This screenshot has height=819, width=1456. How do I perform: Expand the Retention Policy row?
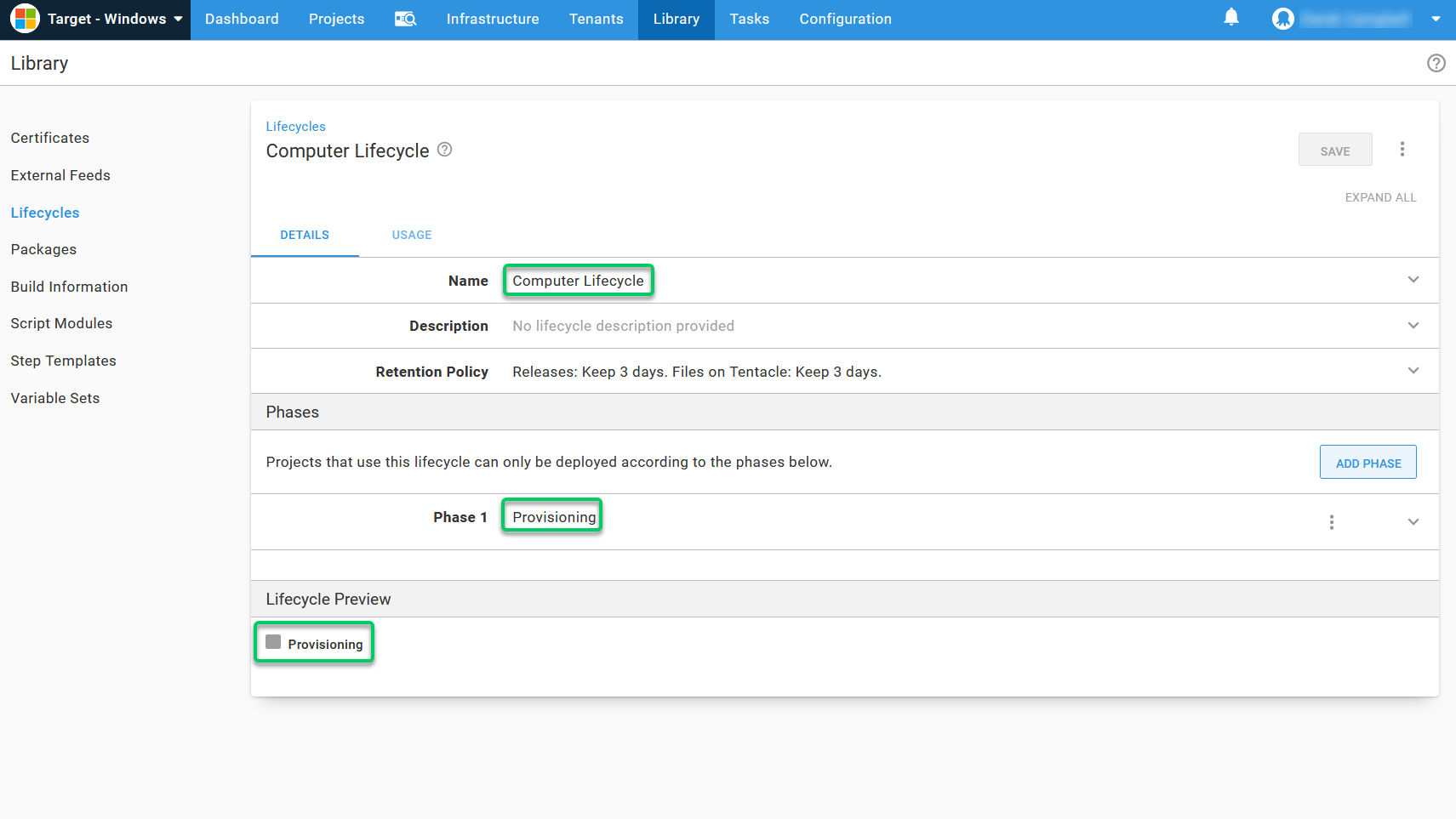click(1413, 371)
